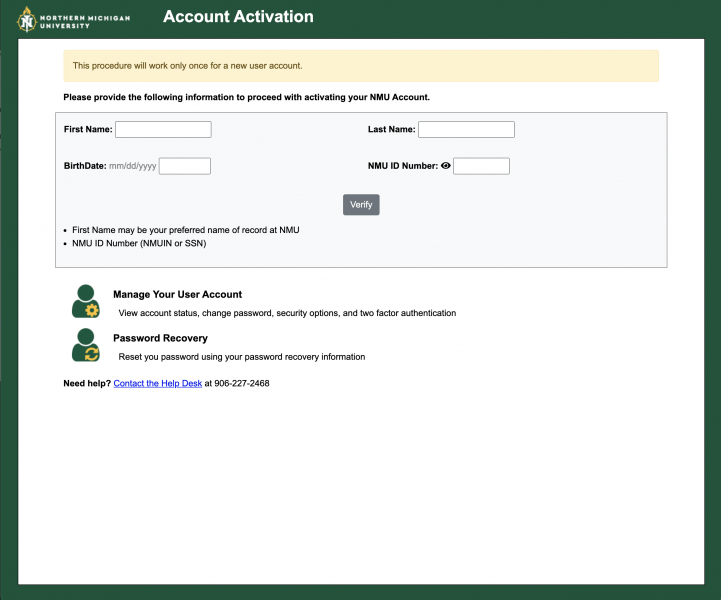The height and width of the screenshot is (600, 721).
Task: Click the 'BirthDate:' label
Action: point(85,166)
